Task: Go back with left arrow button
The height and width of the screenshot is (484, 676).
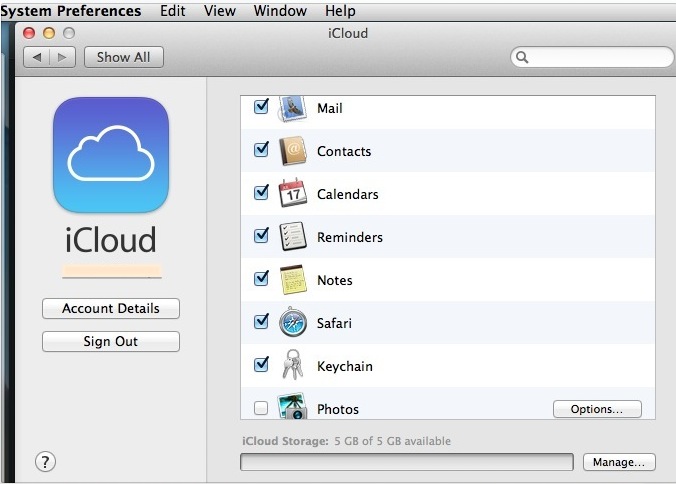Action: [x=37, y=57]
